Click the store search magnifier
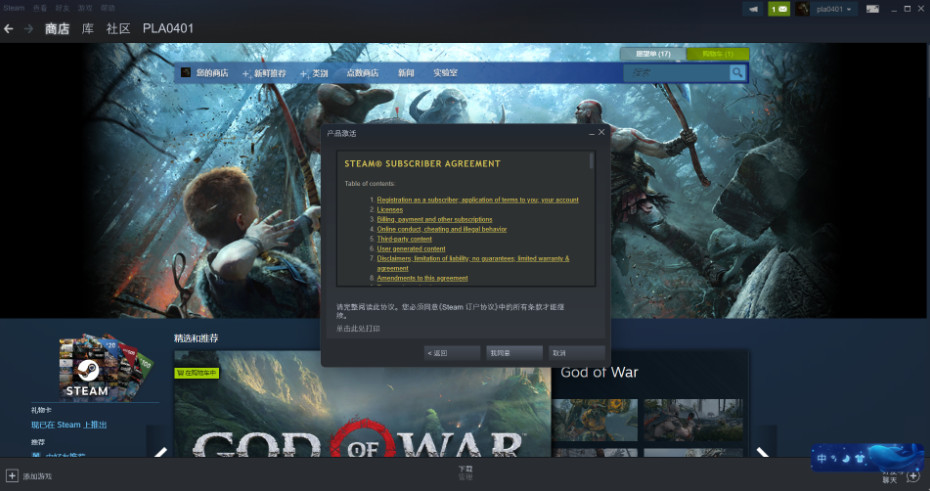 click(x=737, y=72)
